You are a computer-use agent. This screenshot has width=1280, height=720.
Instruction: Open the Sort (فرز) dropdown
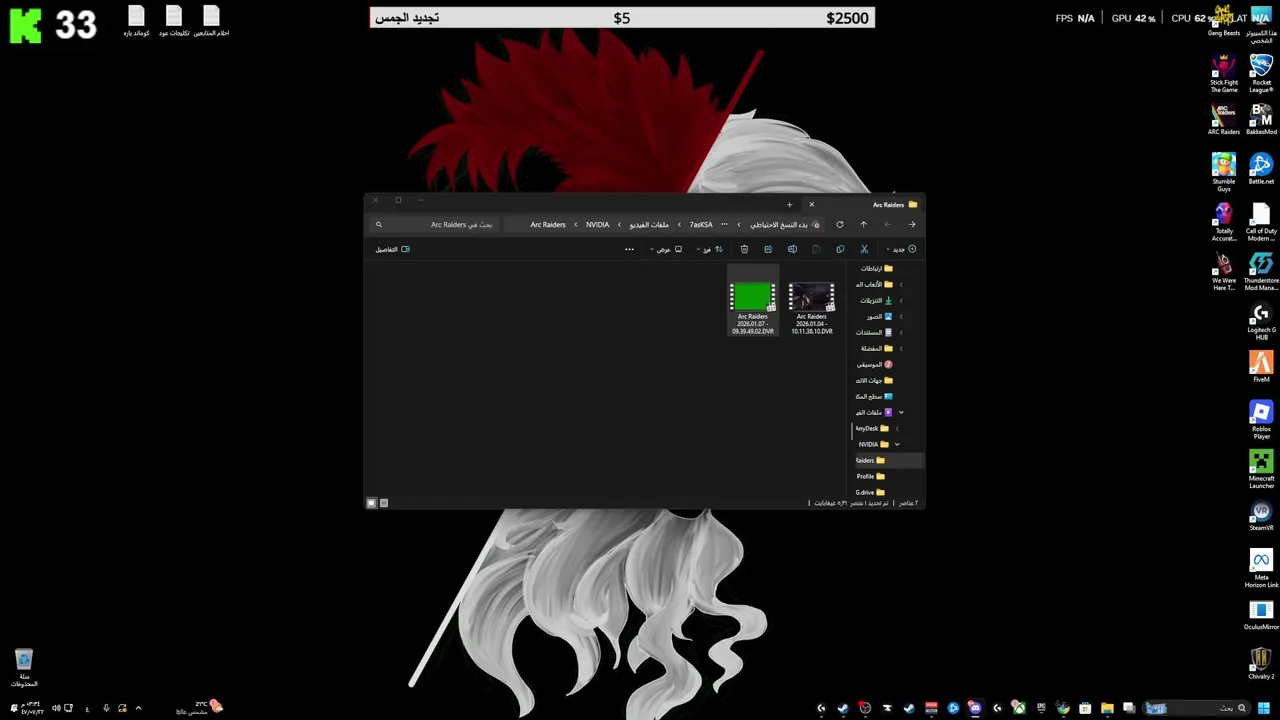[711, 249]
